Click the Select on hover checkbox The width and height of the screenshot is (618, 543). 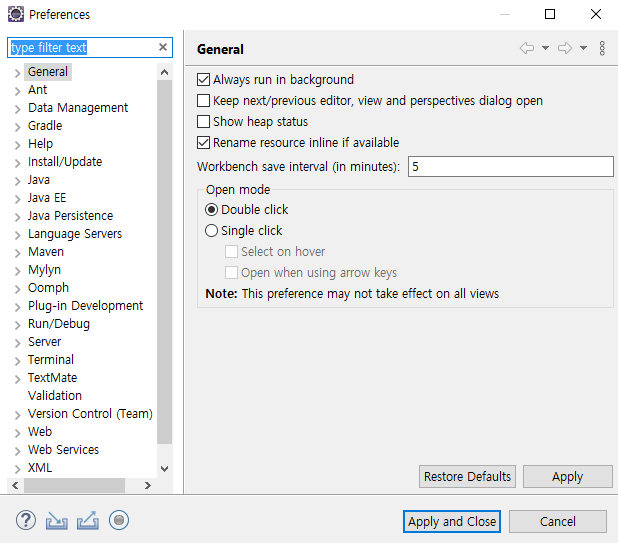coord(231,251)
